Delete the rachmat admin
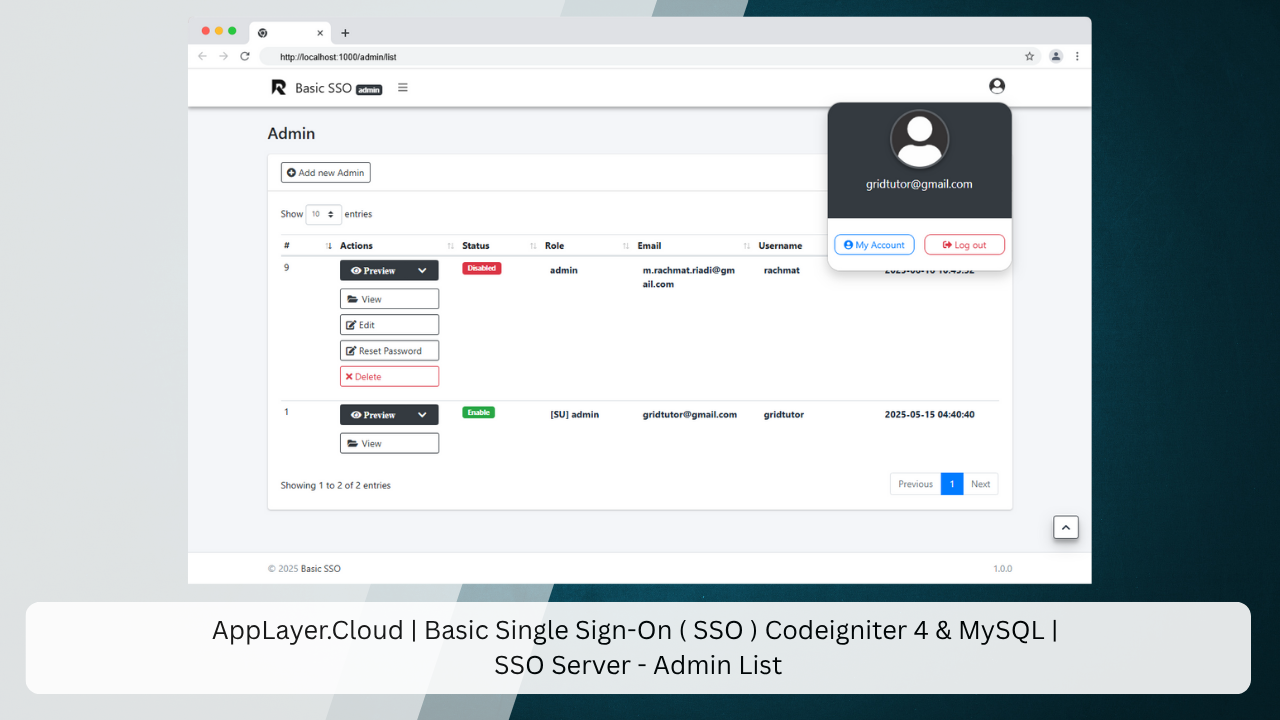The width and height of the screenshot is (1280, 720). click(389, 377)
